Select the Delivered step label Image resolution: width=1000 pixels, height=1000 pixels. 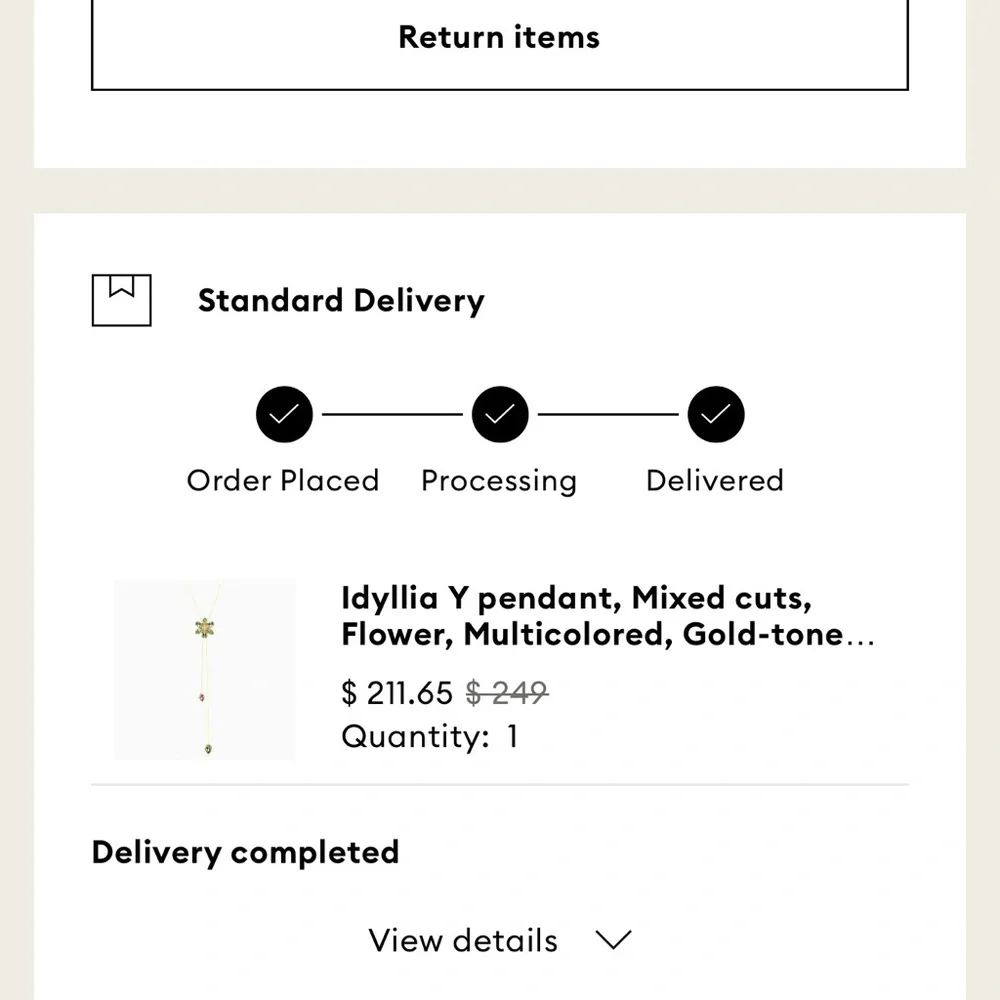coord(715,481)
